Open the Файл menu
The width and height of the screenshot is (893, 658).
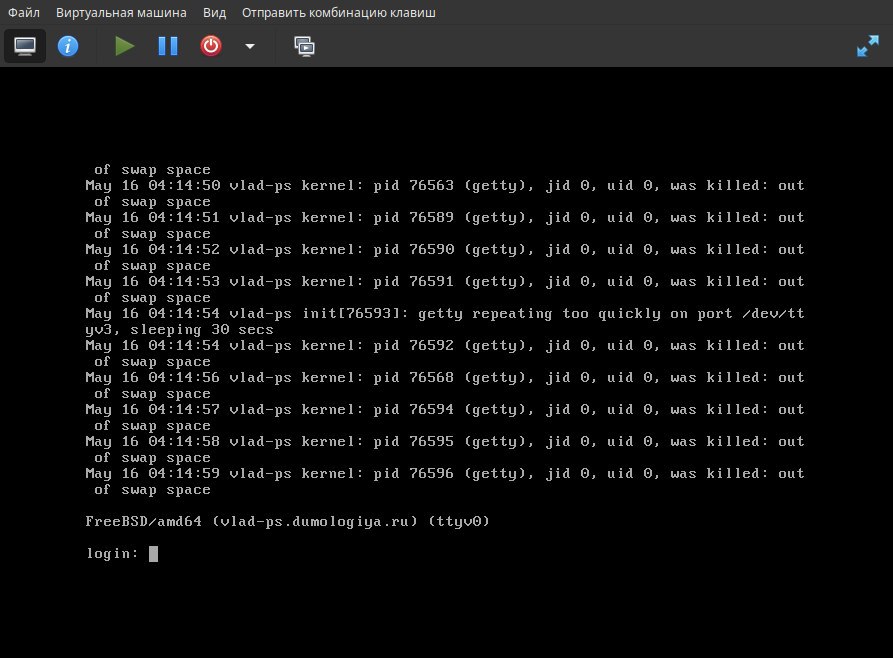[x=23, y=13]
